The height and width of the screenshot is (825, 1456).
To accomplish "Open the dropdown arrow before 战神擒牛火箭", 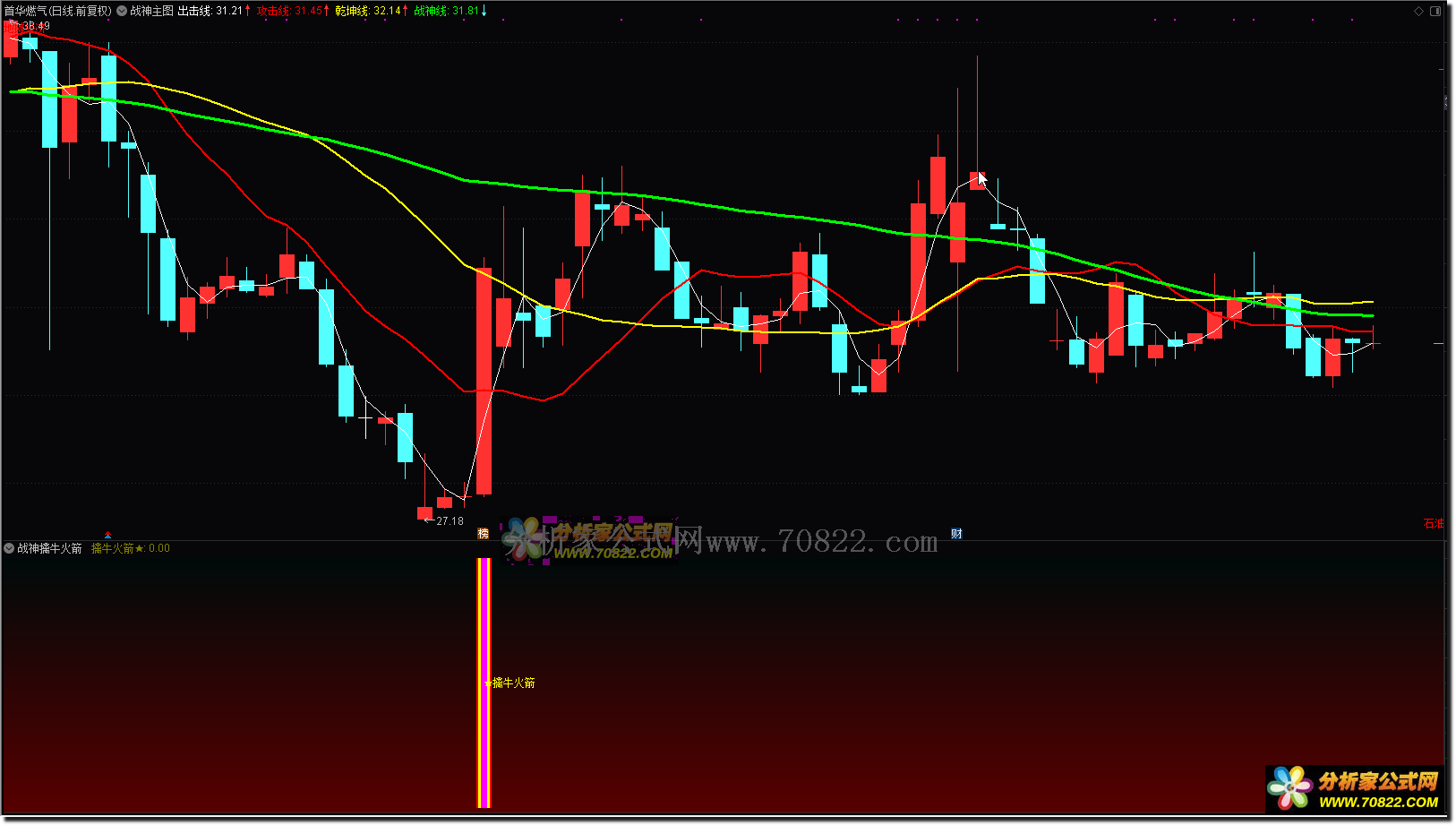I will pos(9,548).
